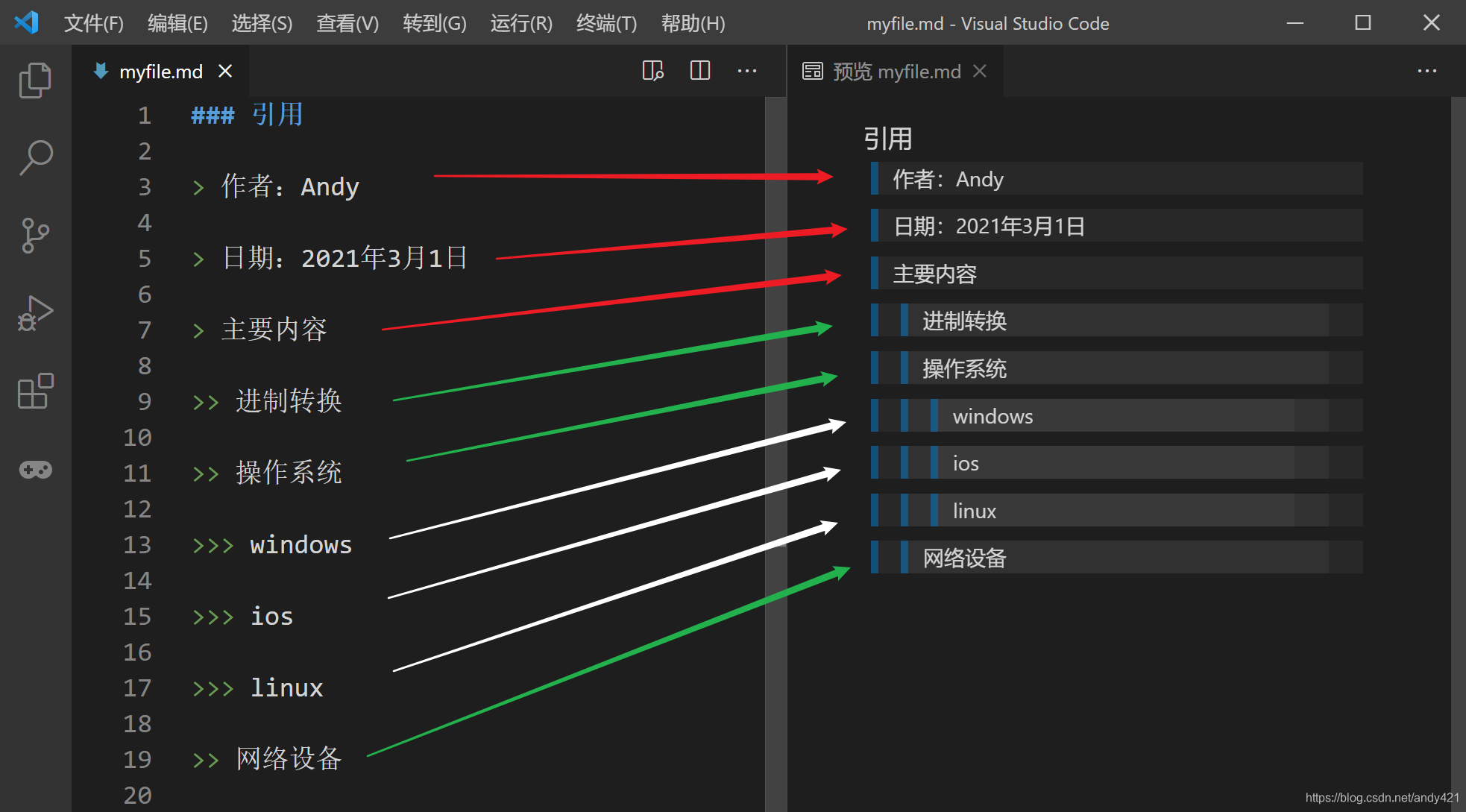The width and height of the screenshot is (1466, 812).
Task: Click the game controller icon in activity bar
Action: pyautogui.click(x=35, y=470)
